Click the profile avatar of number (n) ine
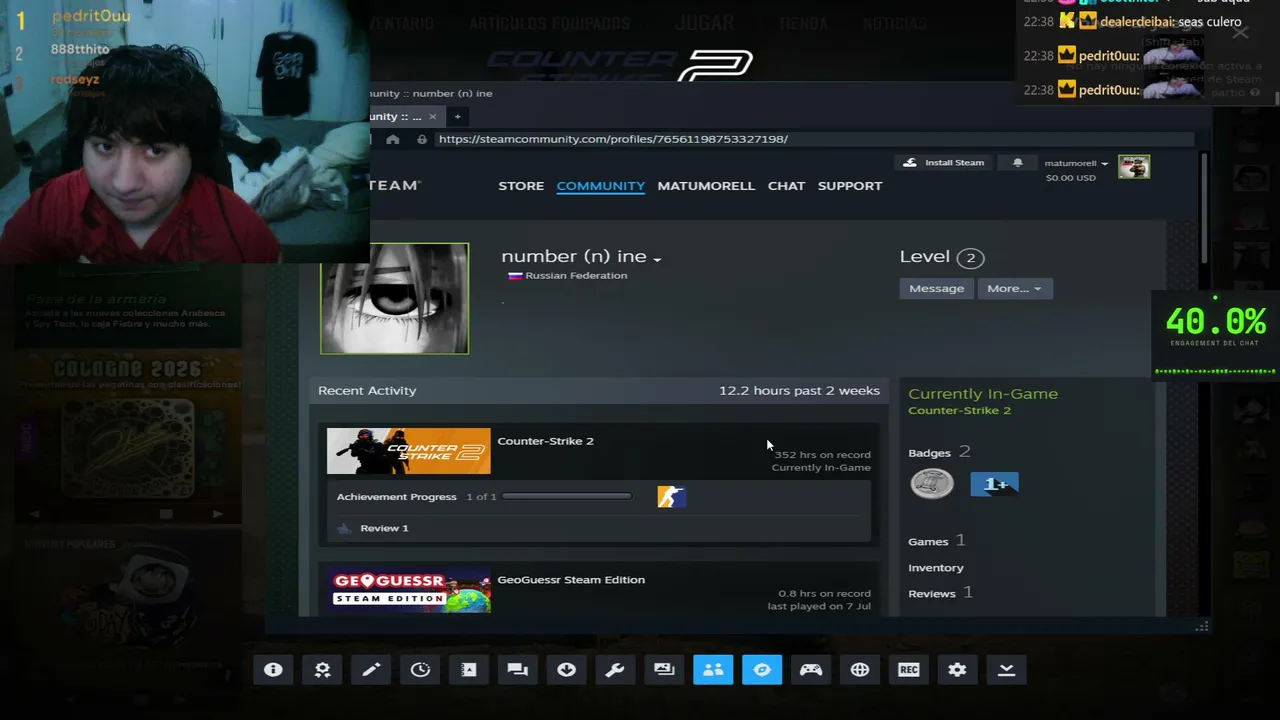This screenshot has height=720, width=1280. pos(394,298)
